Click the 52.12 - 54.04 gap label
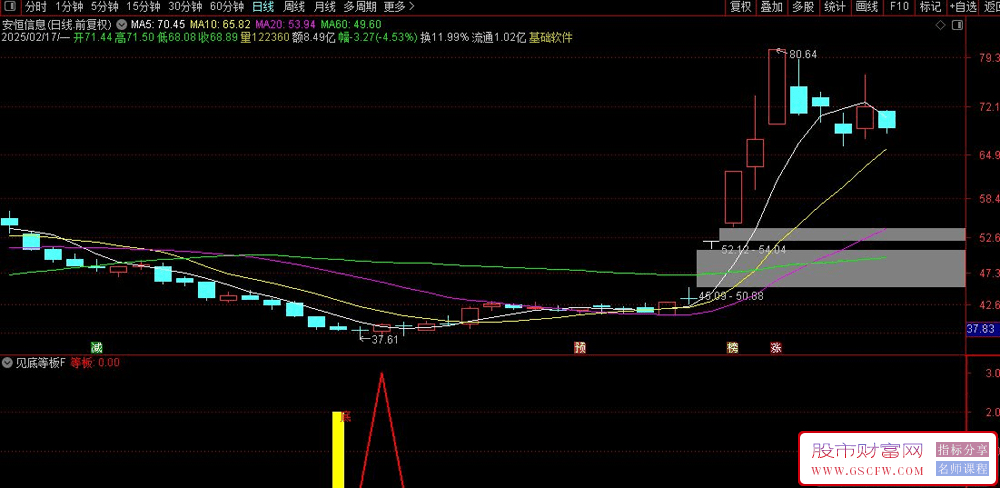The image size is (1000, 488). 753,250
